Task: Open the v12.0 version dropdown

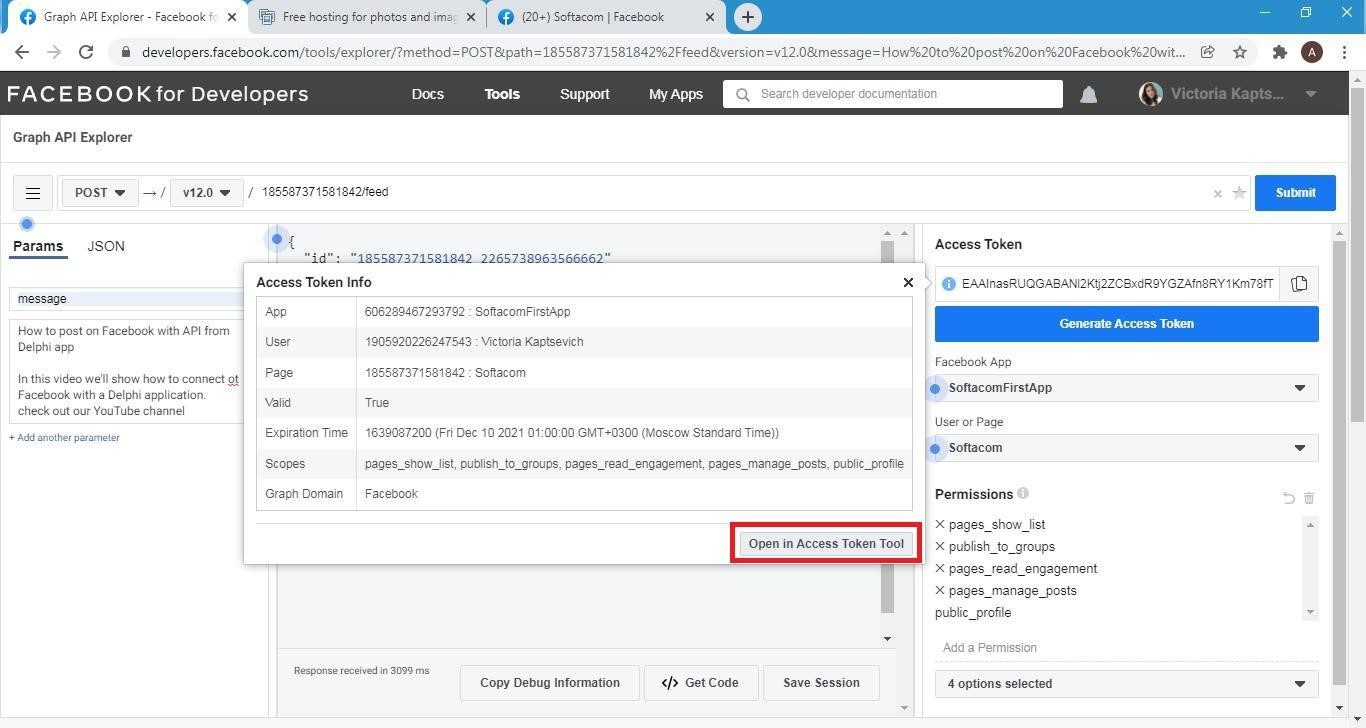Action: (x=207, y=193)
